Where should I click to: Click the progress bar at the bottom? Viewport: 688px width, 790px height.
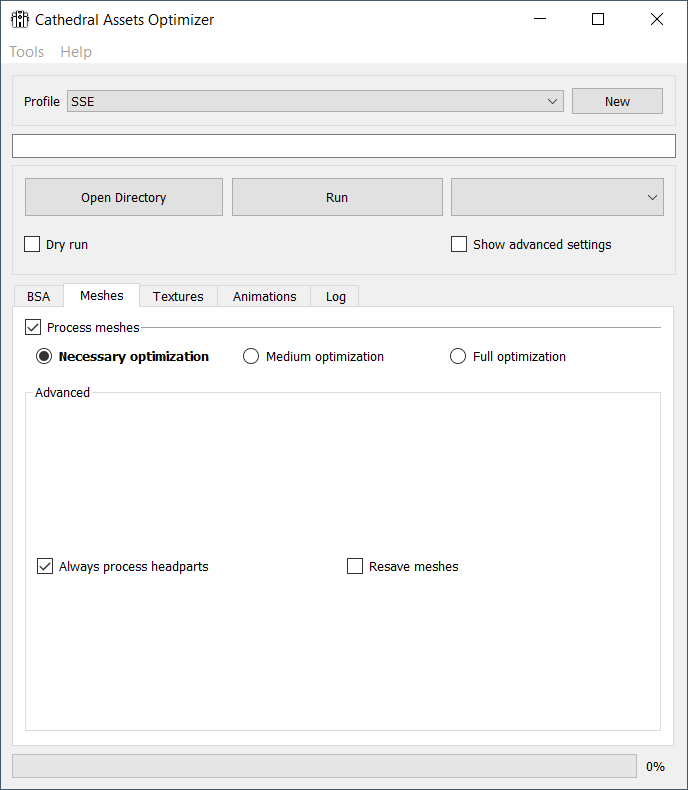[x=324, y=766]
